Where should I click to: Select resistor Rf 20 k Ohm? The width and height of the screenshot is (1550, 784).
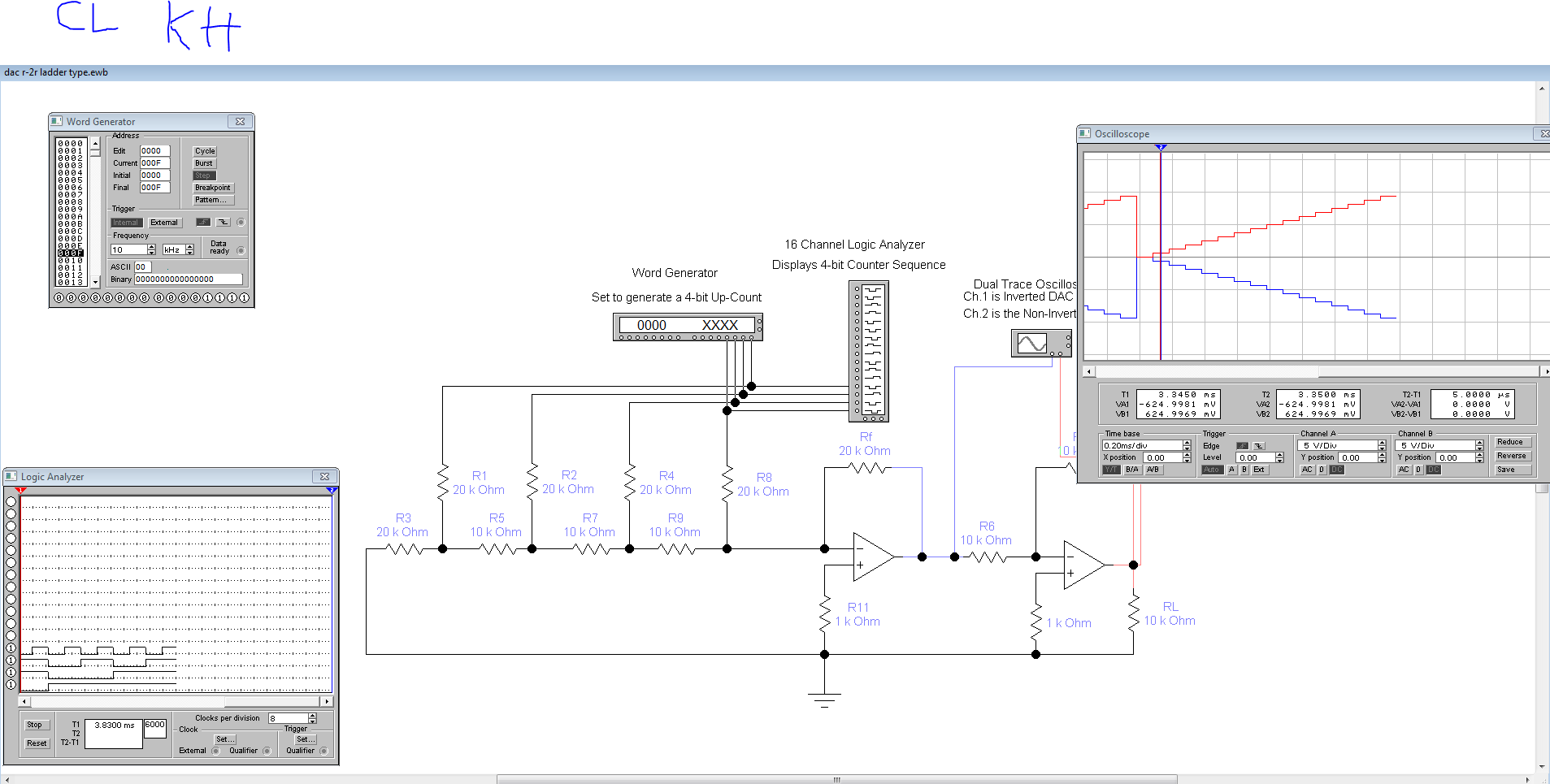pos(868,468)
